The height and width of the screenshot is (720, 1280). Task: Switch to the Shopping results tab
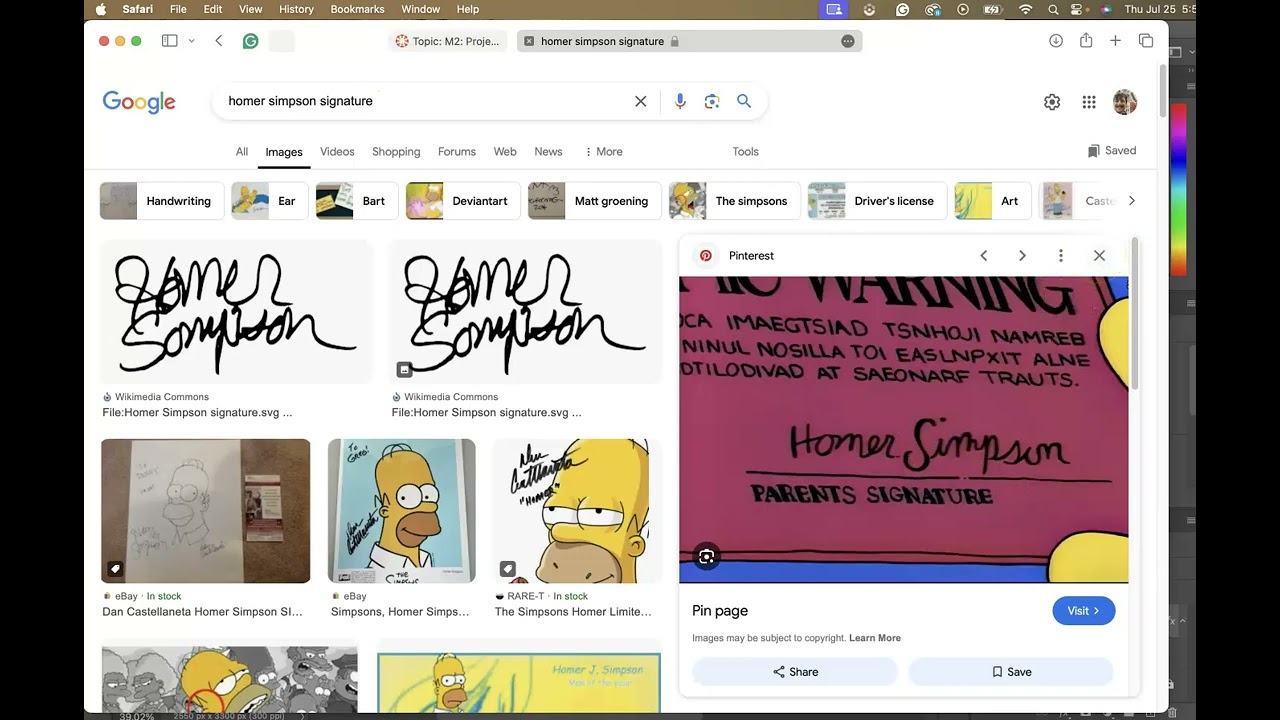coord(396,152)
